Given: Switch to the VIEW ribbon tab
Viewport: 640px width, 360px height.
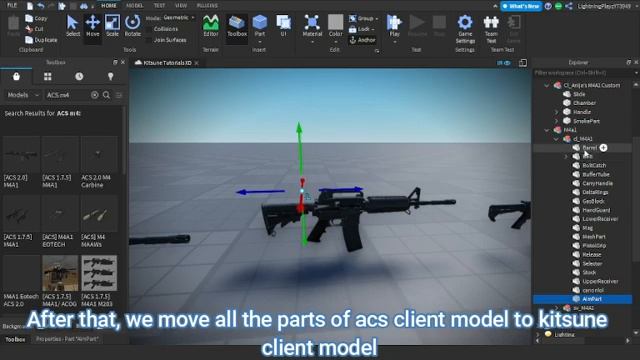Looking at the screenshot, I should pyautogui.click(x=181, y=6).
